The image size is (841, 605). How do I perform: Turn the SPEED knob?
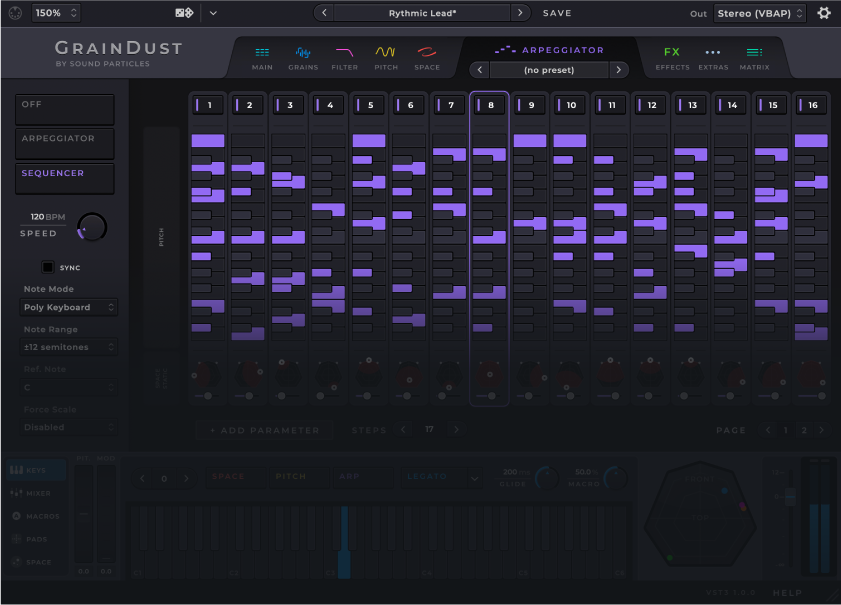click(x=91, y=226)
